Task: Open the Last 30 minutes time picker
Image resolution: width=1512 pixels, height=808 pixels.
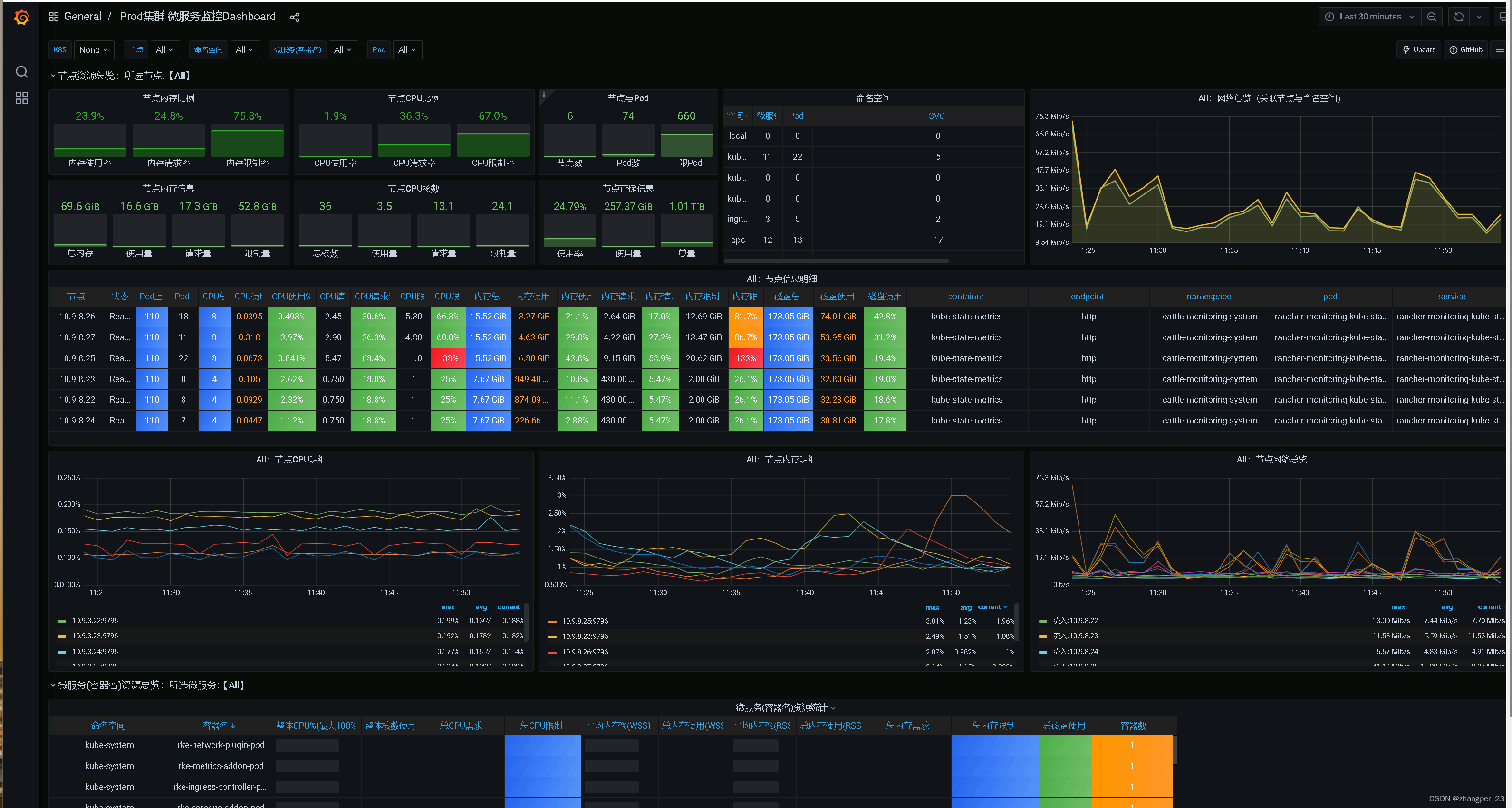Action: point(1370,17)
